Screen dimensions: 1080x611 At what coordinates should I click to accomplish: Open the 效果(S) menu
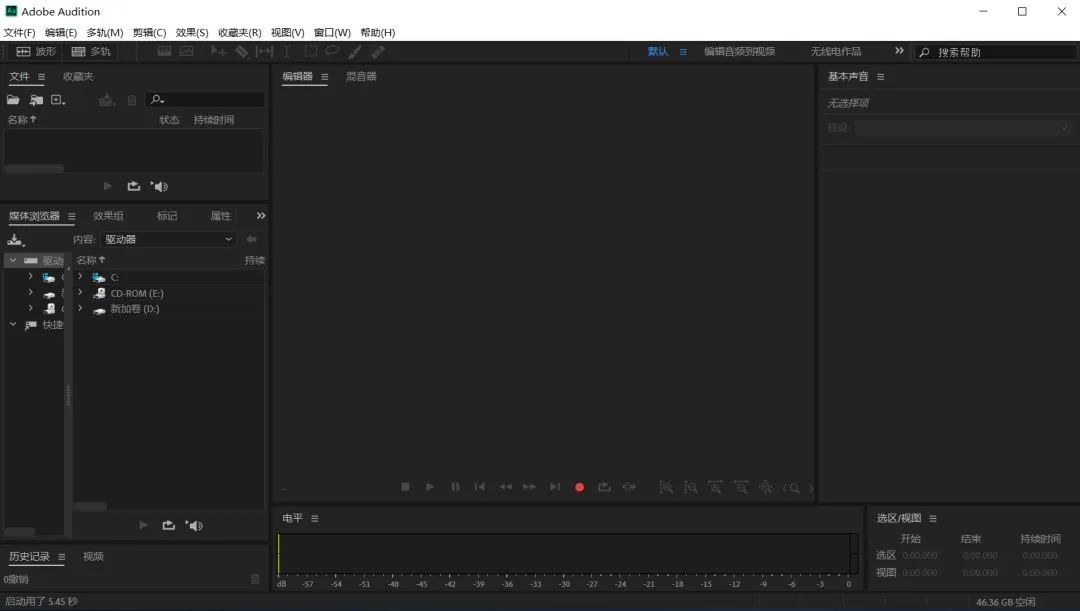(x=191, y=32)
